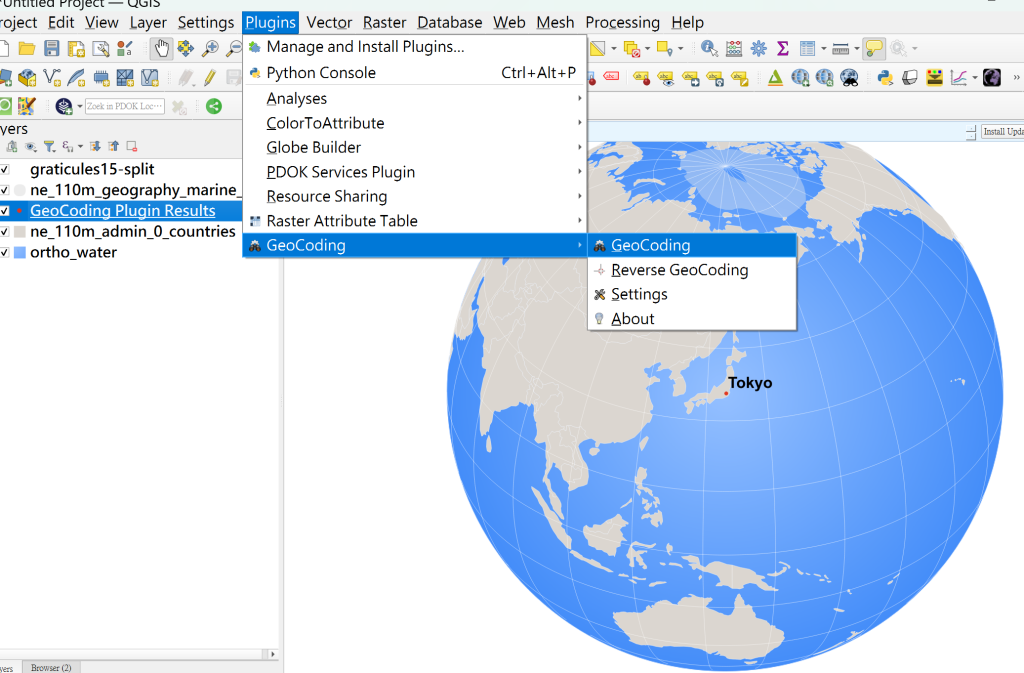This screenshot has height=673, width=1024.
Task: Launch the Globe Builder plugin icon
Action: [x=991, y=78]
